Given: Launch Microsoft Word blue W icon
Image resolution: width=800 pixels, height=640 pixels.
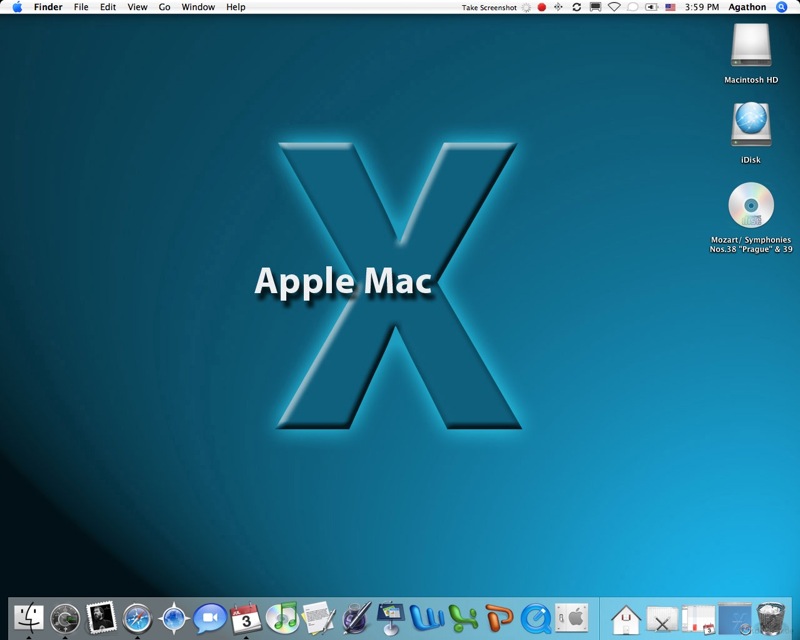Looking at the screenshot, I should [427, 618].
